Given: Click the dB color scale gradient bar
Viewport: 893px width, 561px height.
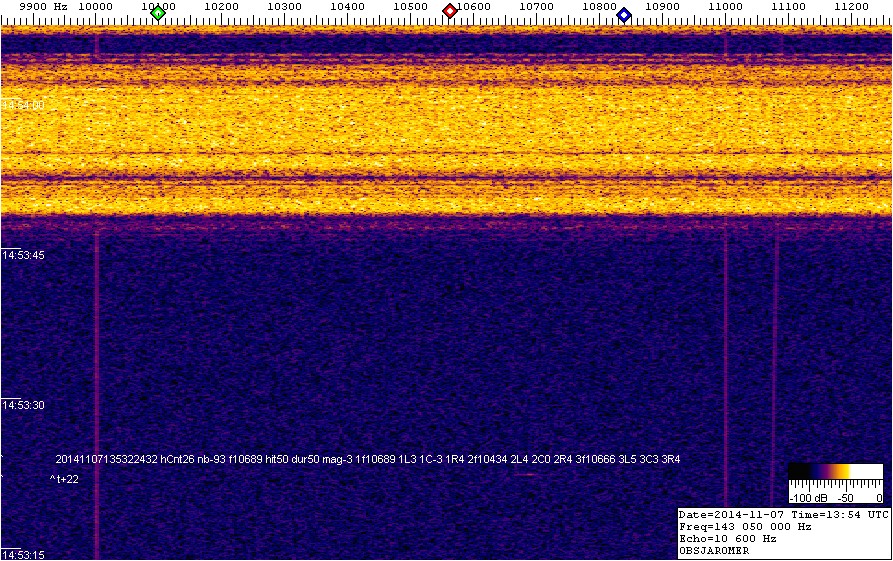Looking at the screenshot, I should click(x=835, y=472).
